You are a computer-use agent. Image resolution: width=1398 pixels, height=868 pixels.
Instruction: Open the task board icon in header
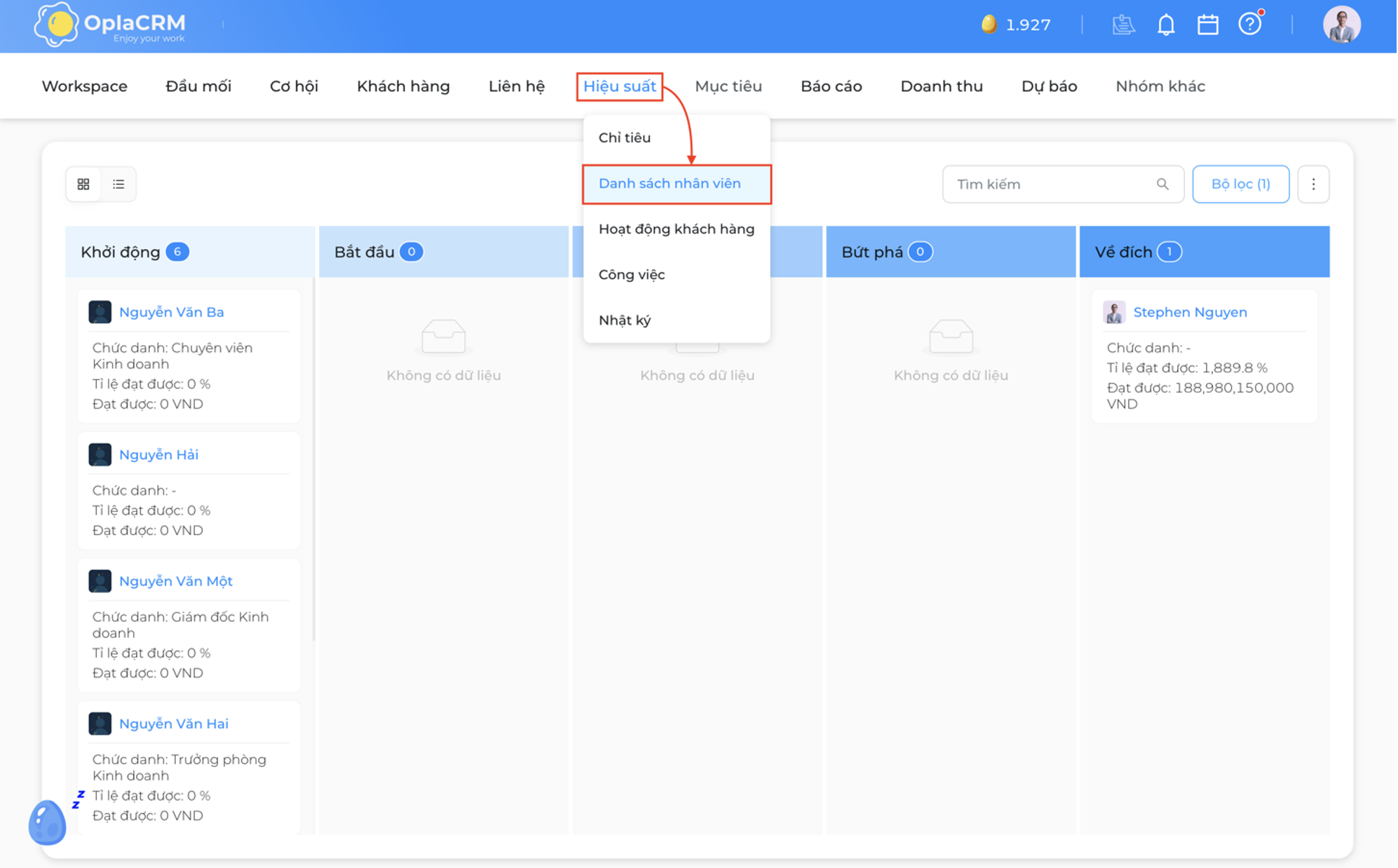(1123, 25)
